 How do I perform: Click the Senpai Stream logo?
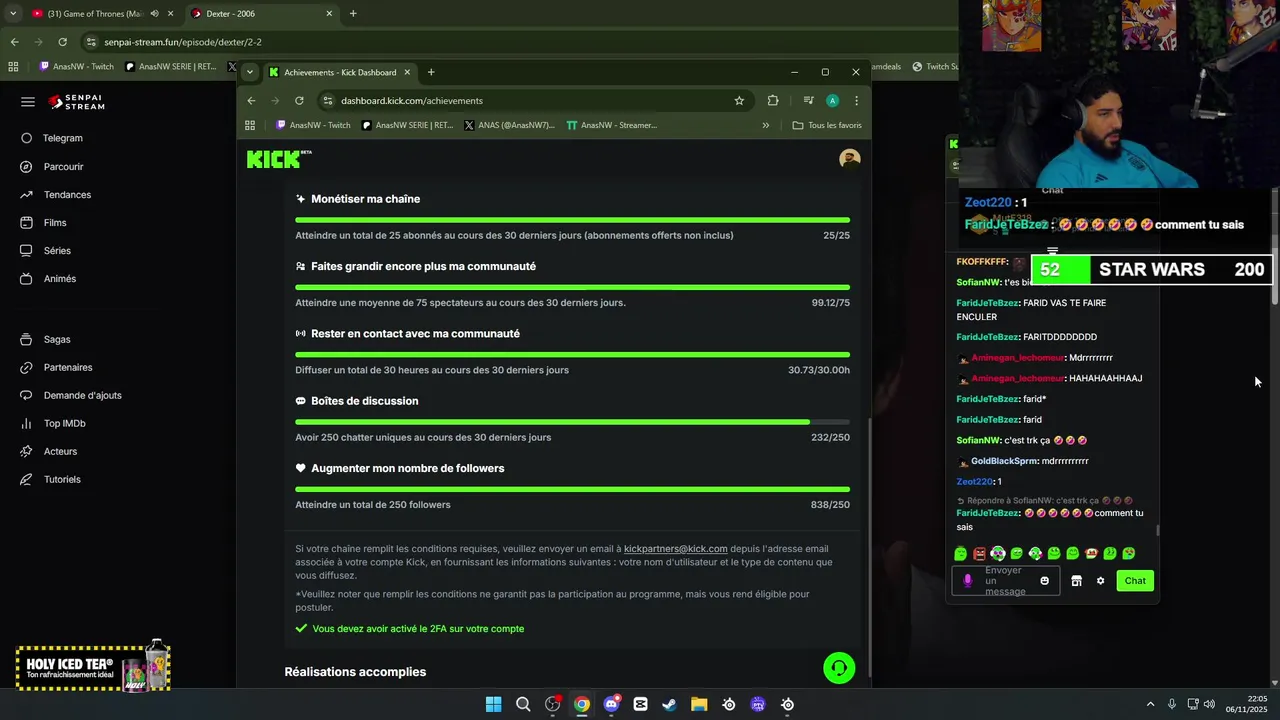click(76, 102)
